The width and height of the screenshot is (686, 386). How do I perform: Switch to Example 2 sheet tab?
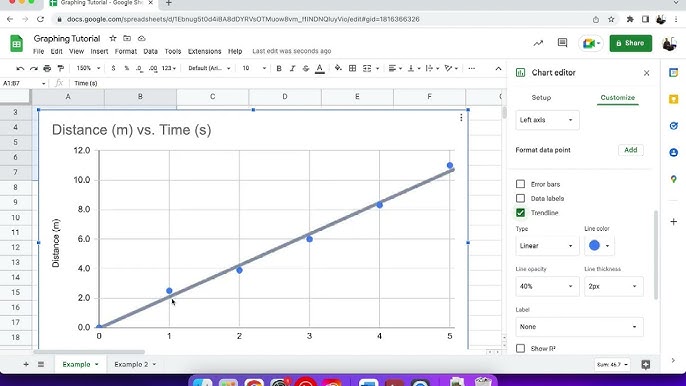tap(135, 364)
